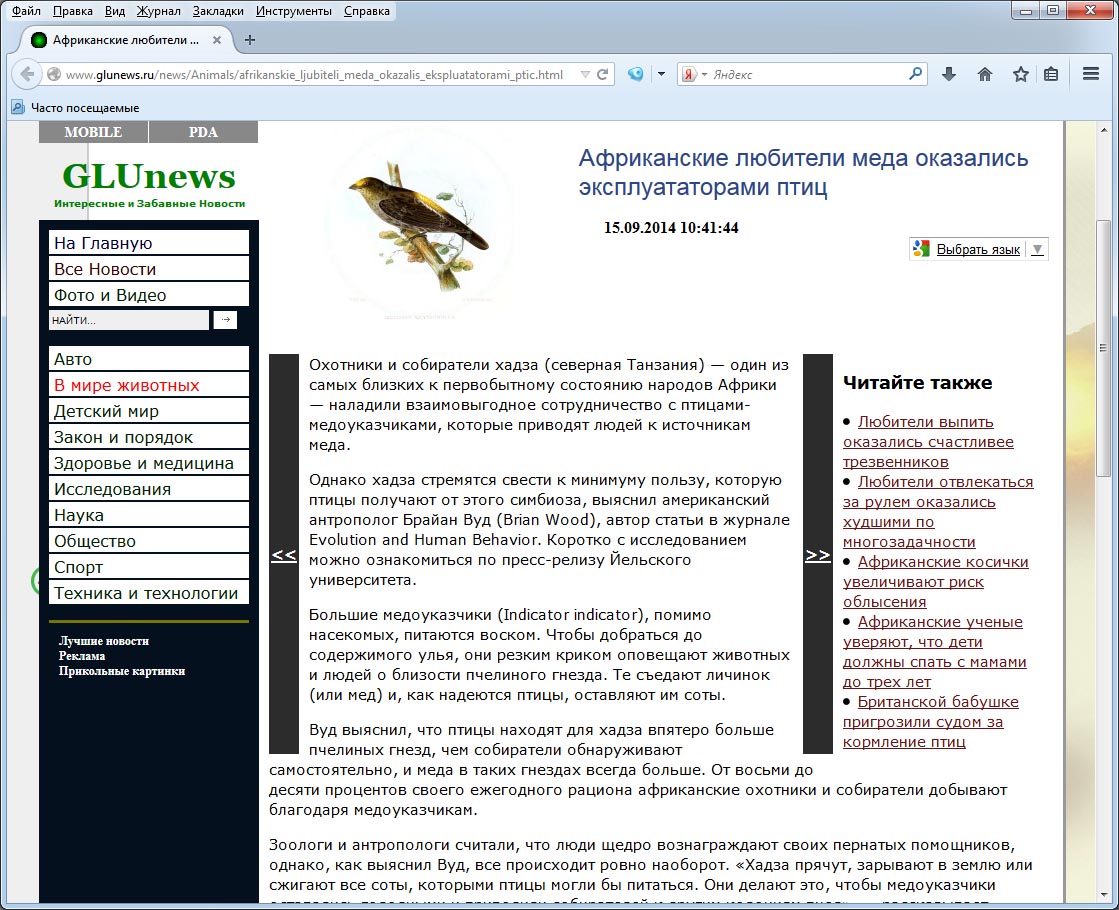Open the Downloads arrow icon
Screen dimensions: 1119x910
click(x=949, y=74)
